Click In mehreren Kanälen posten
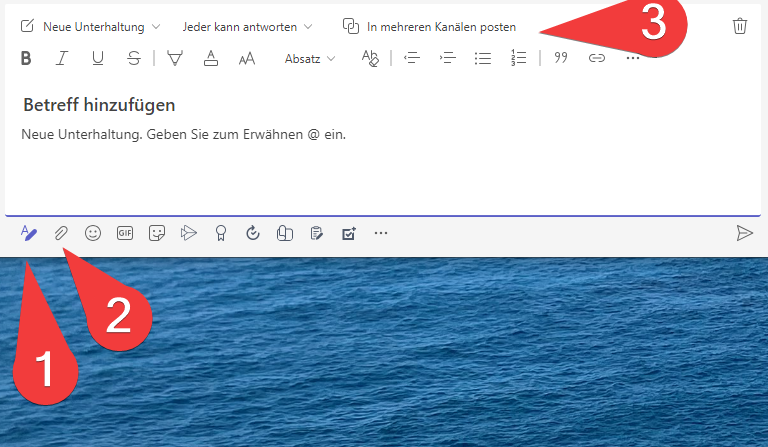This screenshot has width=768, height=447. coord(430,27)
